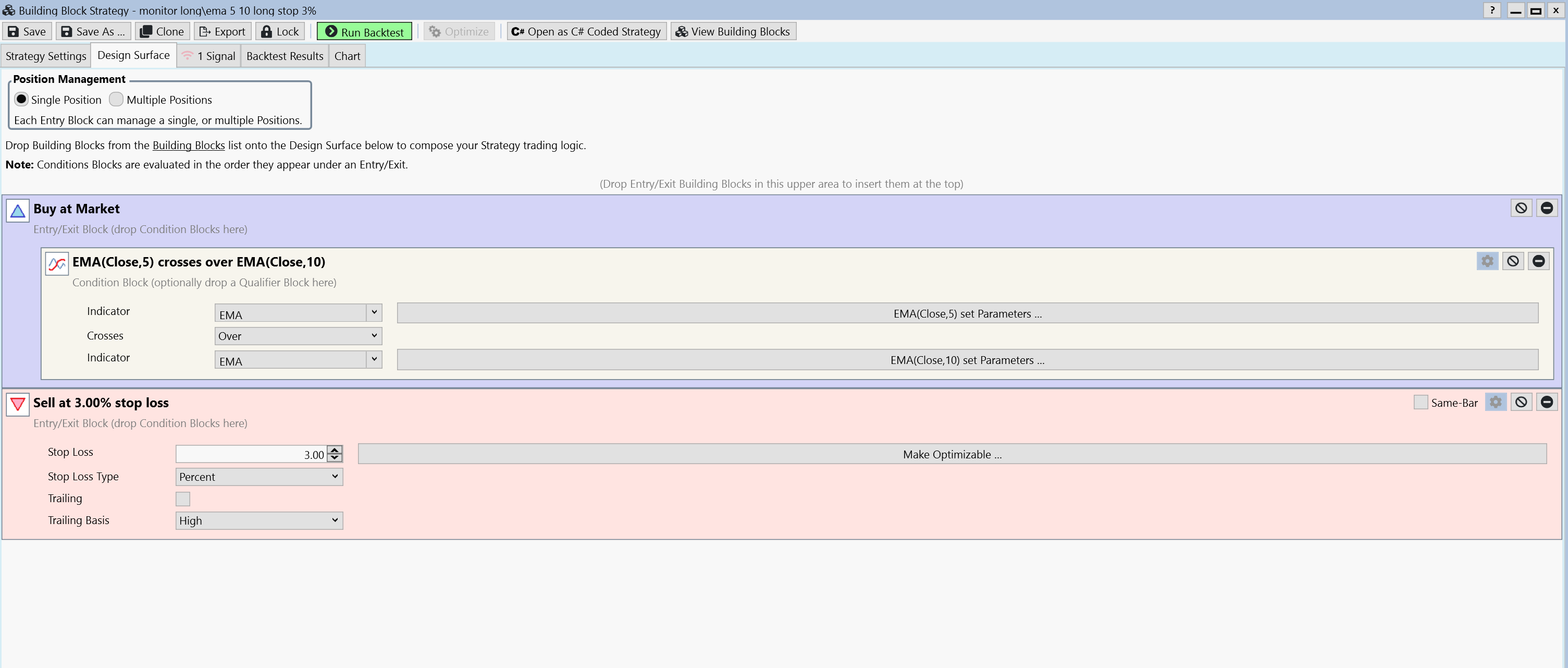Remove the Sell stop loss block

(x=1547, y=403)
